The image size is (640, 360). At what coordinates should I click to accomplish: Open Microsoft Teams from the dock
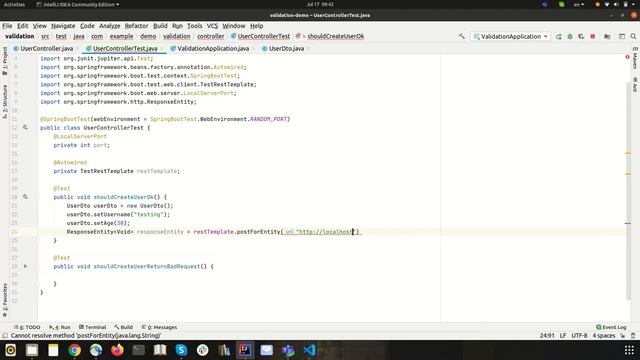288,350
